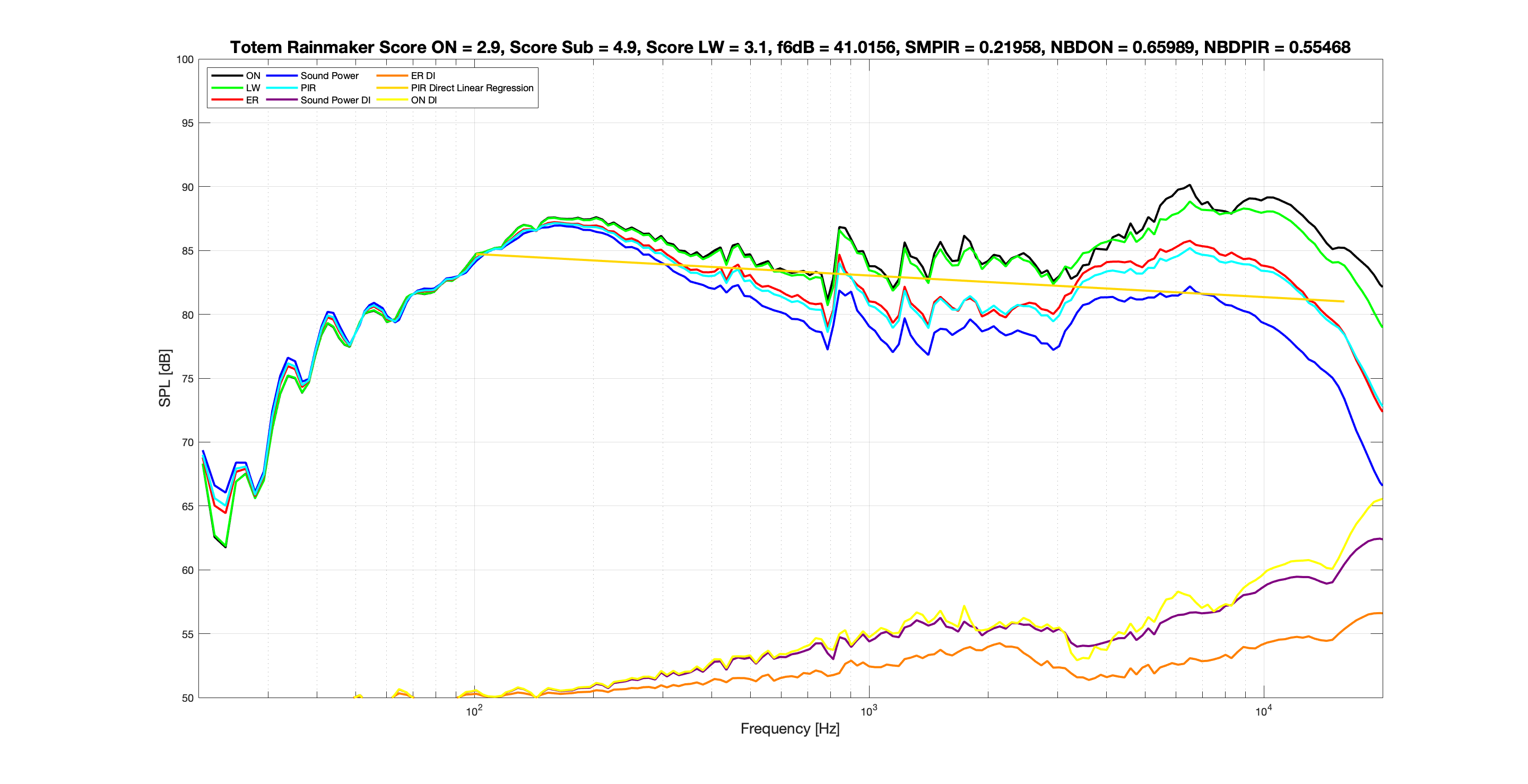Click the y-axis tick label '80'
The width and height of the screenshot is (1528, 784).
tap(187, 315)
